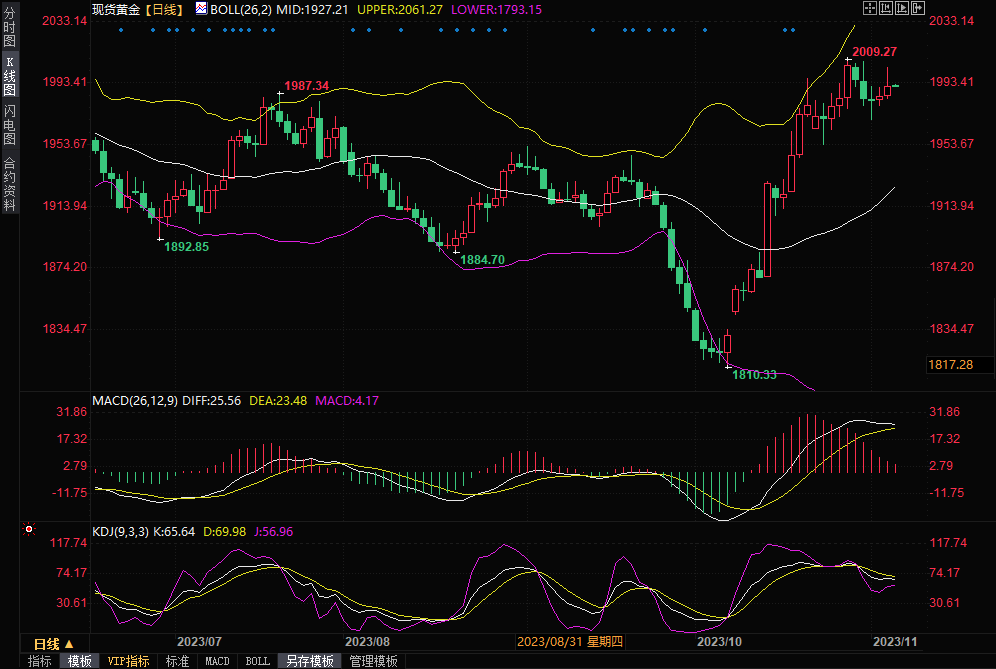
Task: Apply the MACD template
Action: tap(217, 661)
